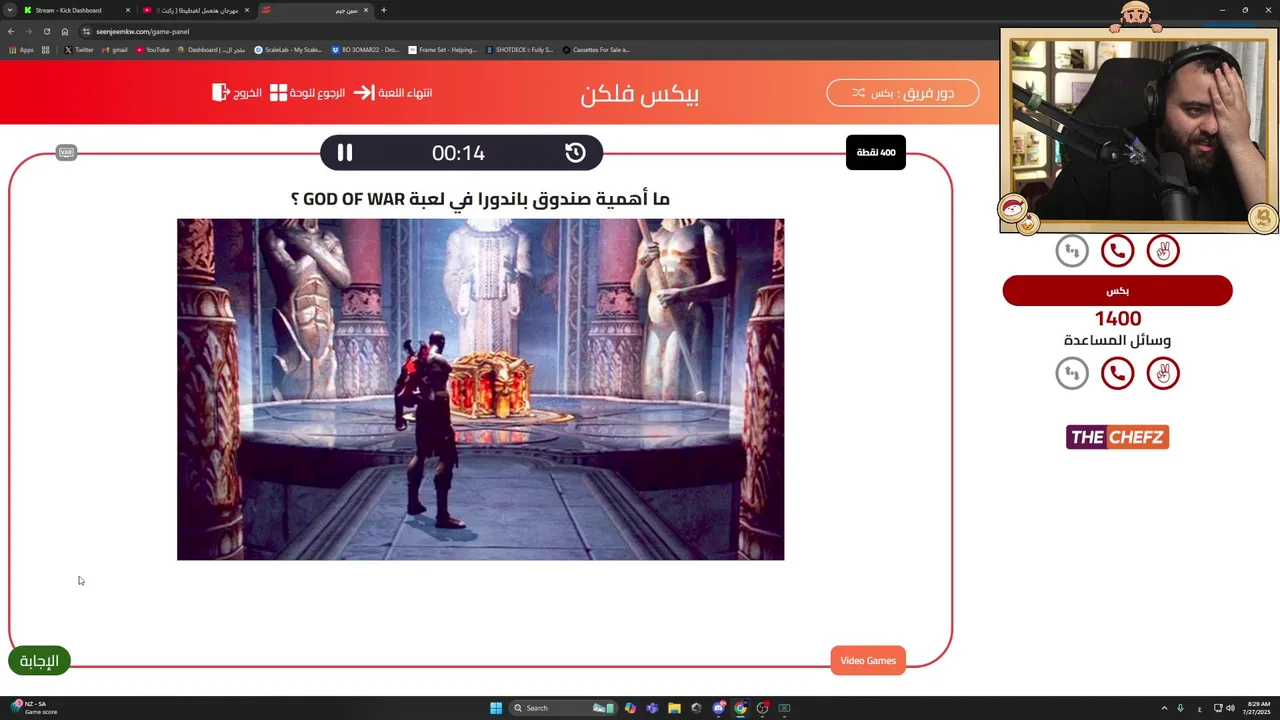Open the gmail bookmark
The width and height of the screenshot is (1280, 720).
click(x=115, y=49)
